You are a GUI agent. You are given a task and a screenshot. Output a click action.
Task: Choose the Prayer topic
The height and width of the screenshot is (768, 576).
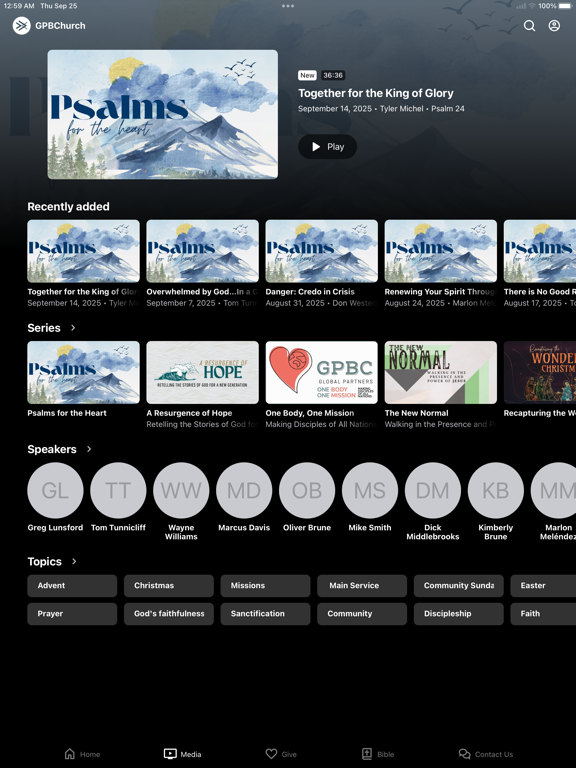pos(72,614)
